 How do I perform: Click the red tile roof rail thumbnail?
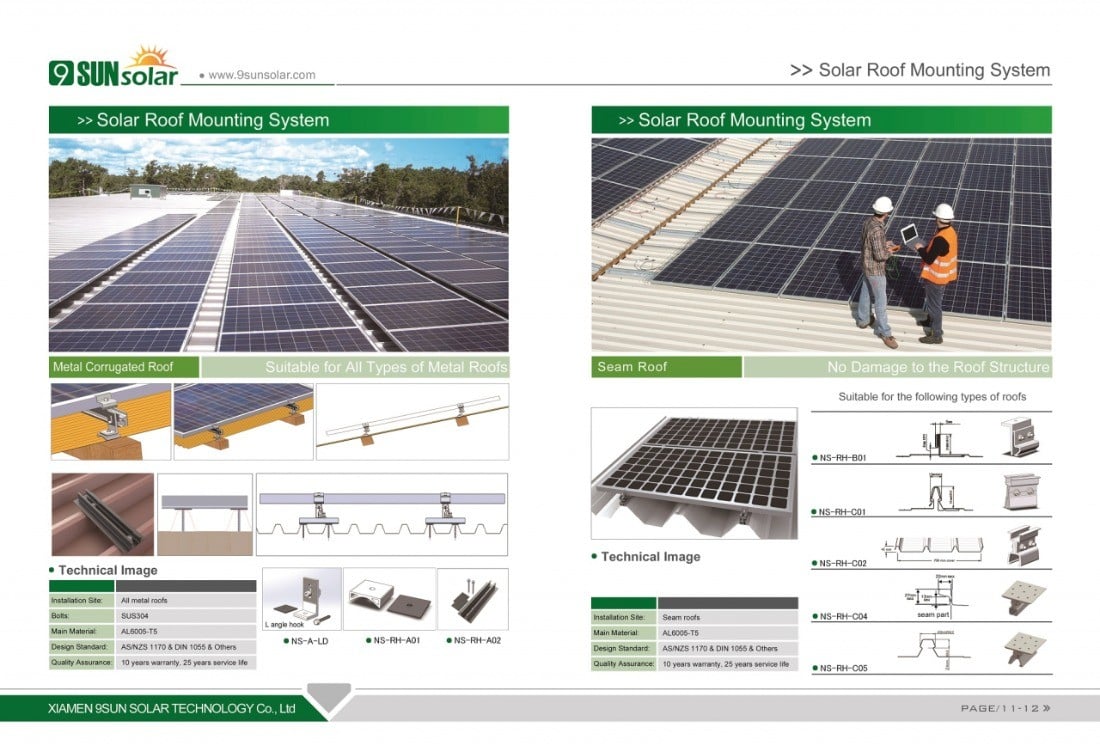[102, 514]
